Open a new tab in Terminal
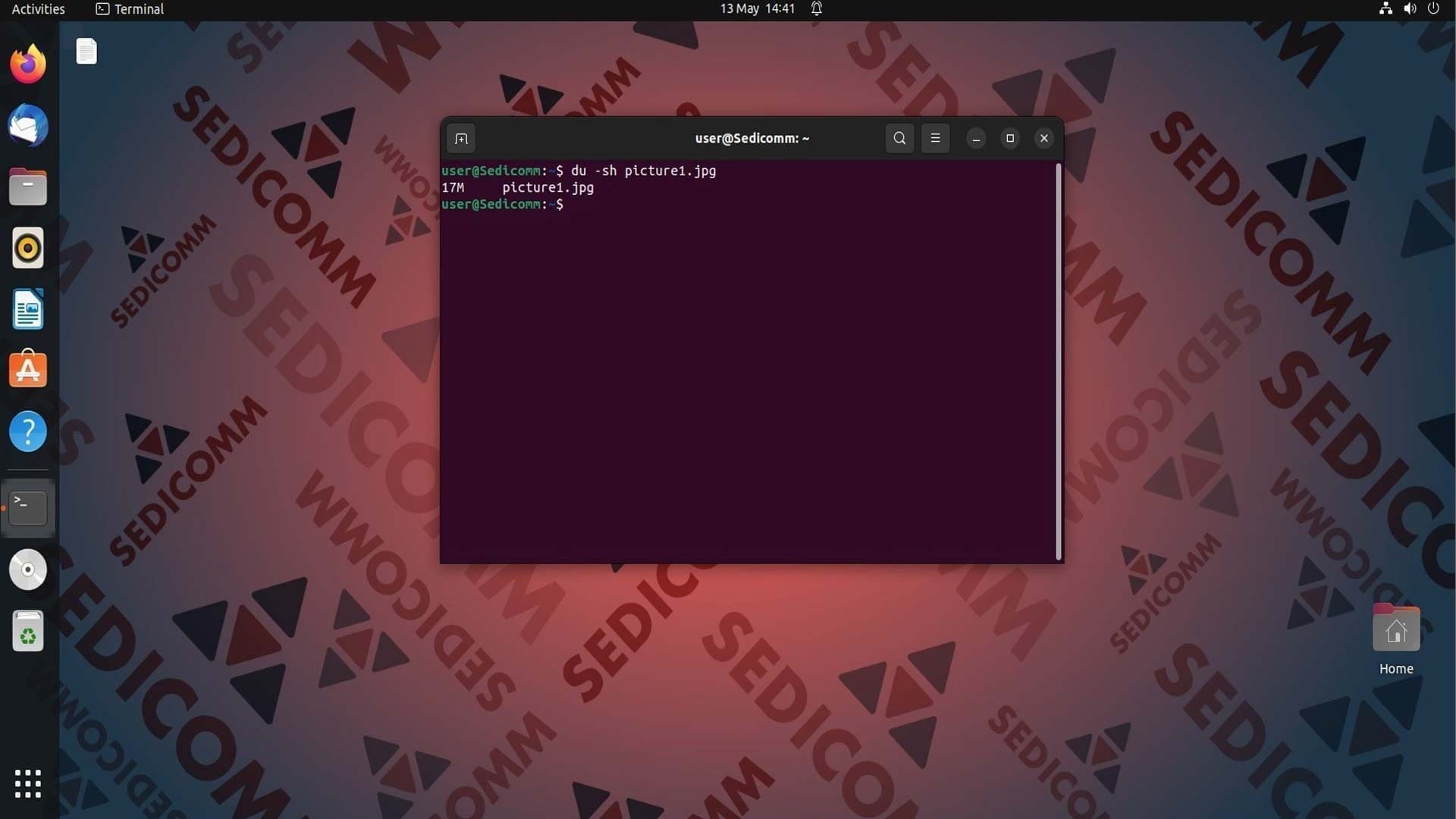The image size is (1456, 819). [x=461, y=139]
